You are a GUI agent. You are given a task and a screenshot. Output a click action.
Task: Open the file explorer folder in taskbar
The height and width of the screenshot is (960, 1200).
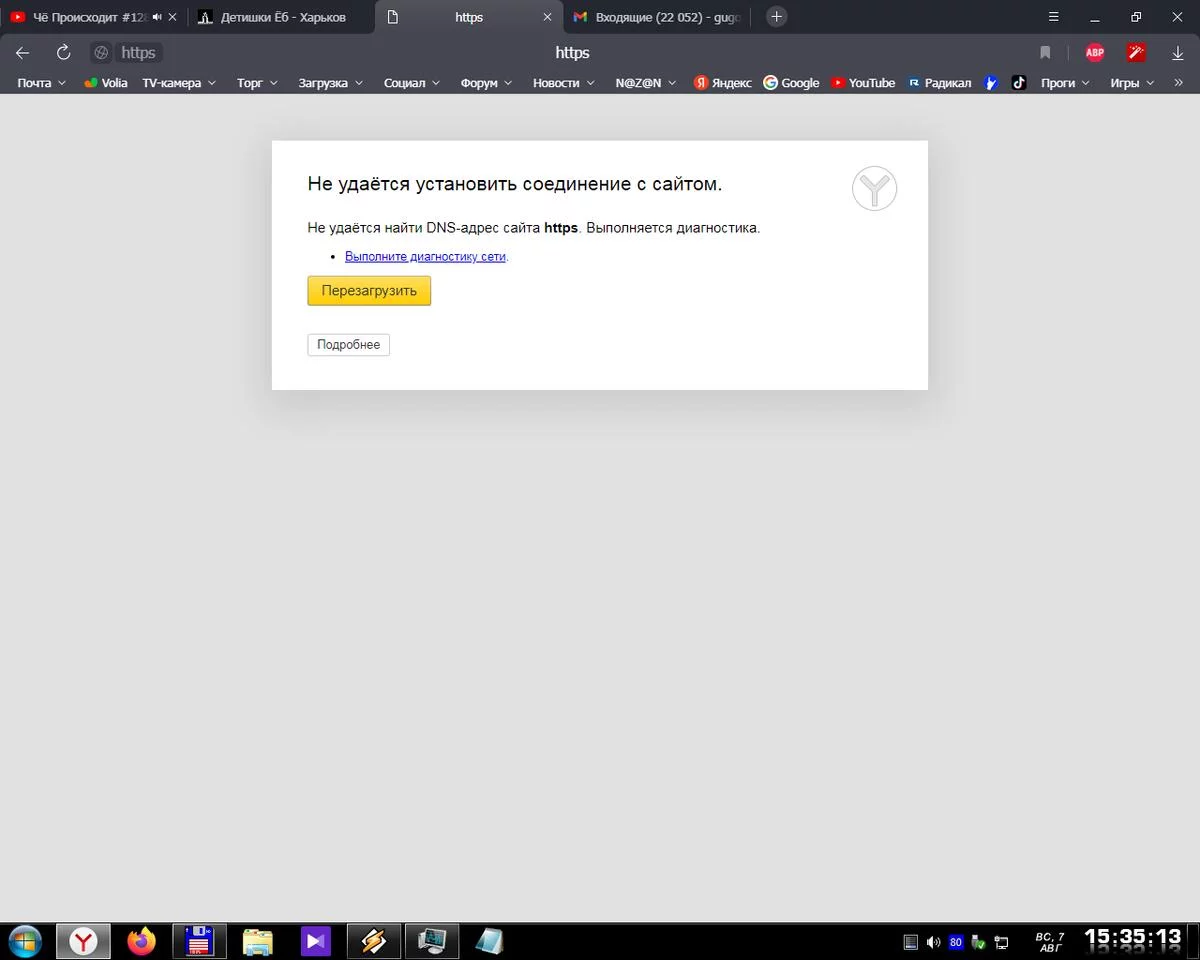(x=258, y=941)
